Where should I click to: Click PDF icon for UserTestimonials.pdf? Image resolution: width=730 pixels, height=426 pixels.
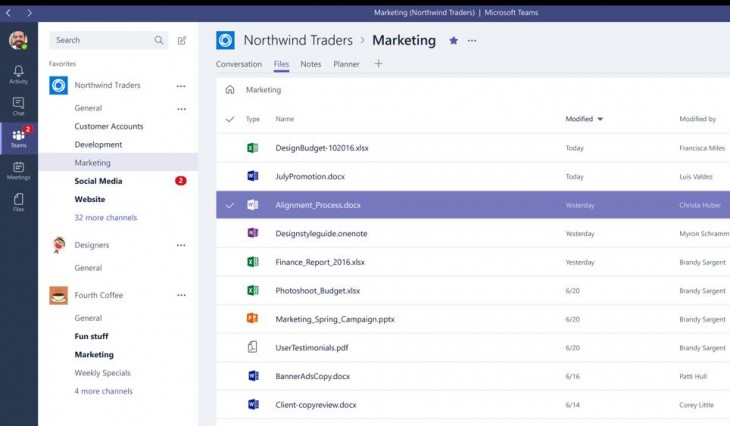(252, 347)
